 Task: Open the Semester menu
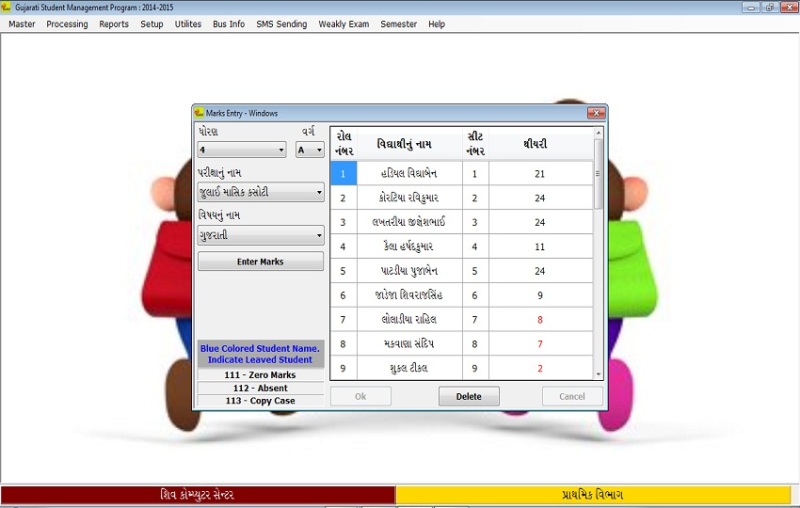coord(398,24)
